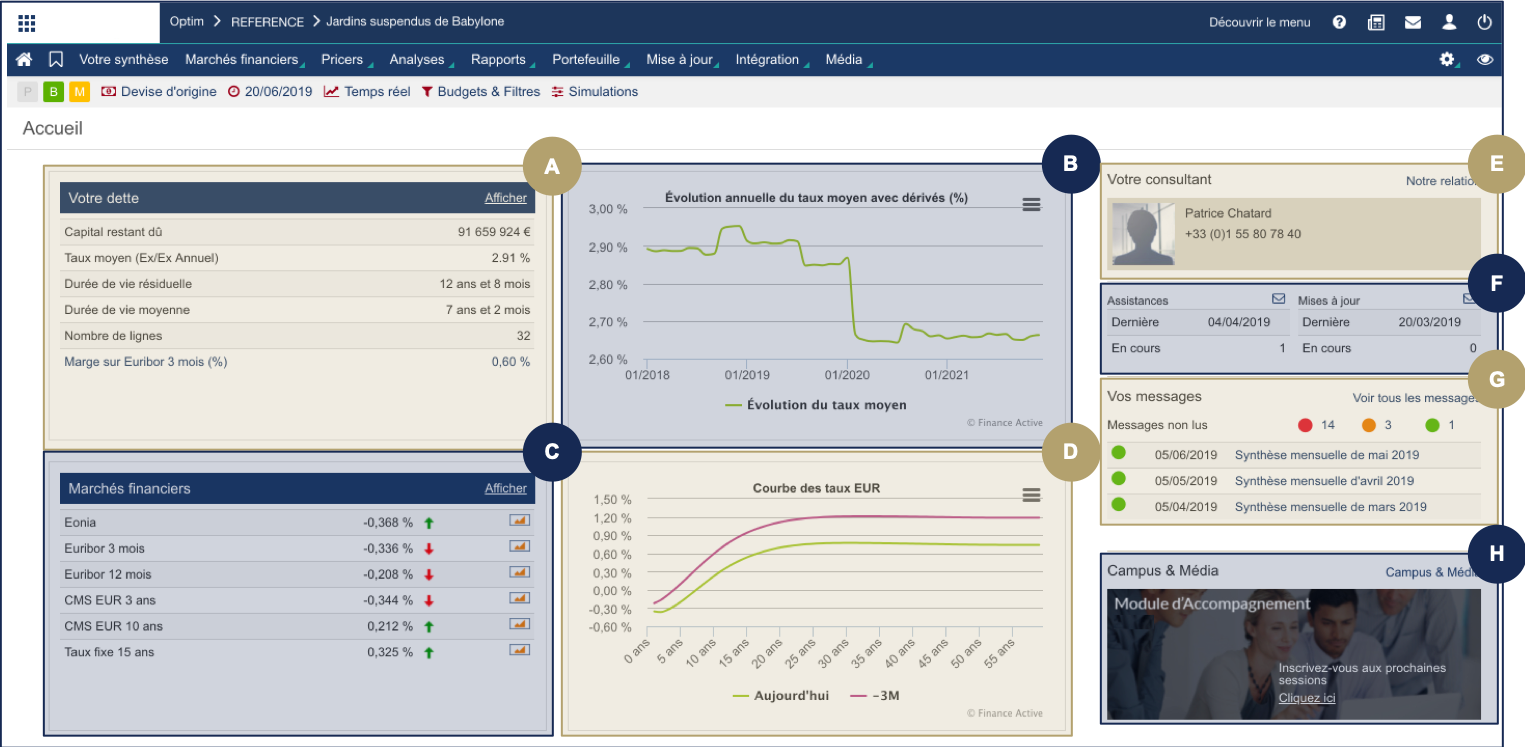Open the calculator icon in the top bar

coord(1376,22)
